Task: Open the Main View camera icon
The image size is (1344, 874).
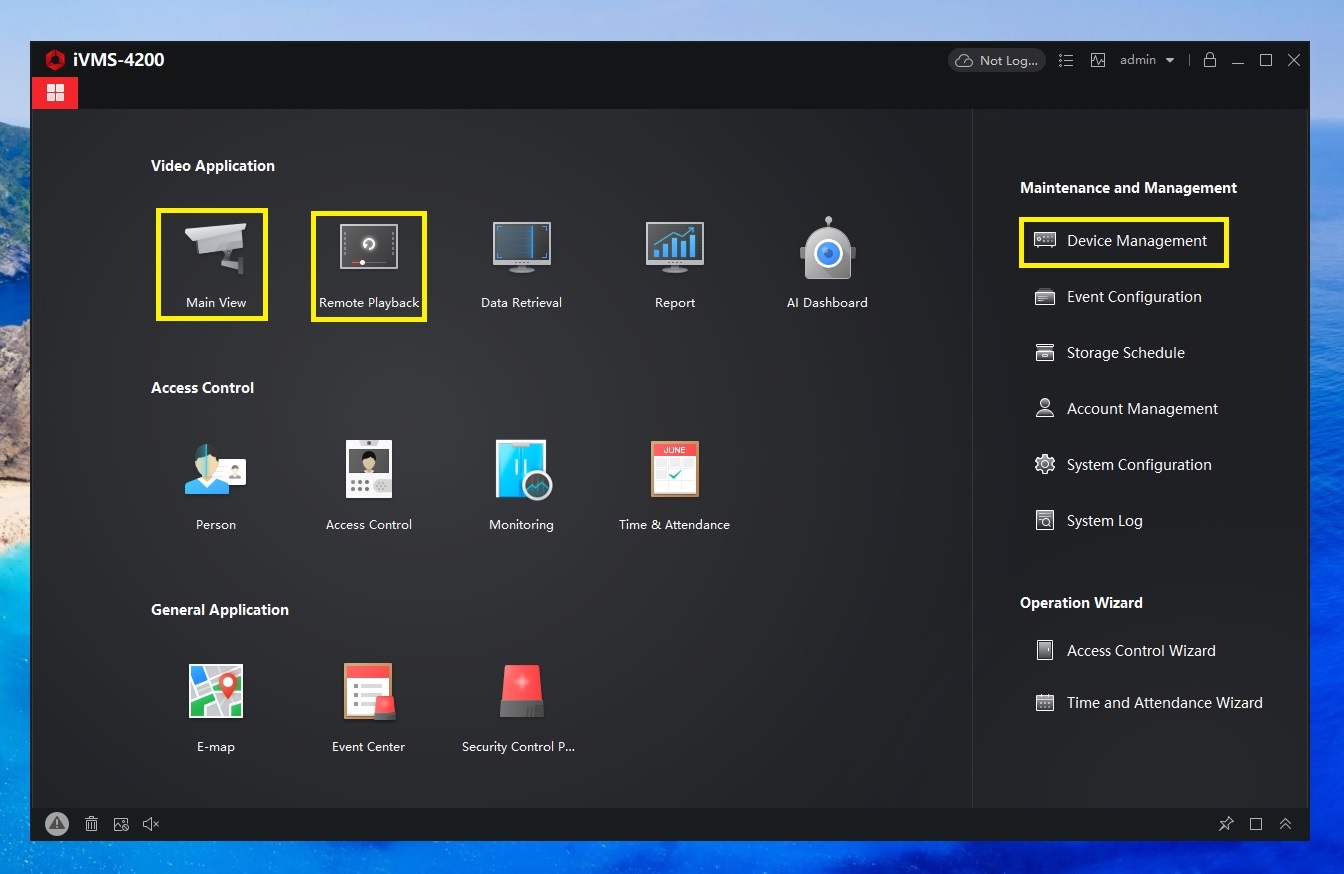Action: [x=215, y=249]
